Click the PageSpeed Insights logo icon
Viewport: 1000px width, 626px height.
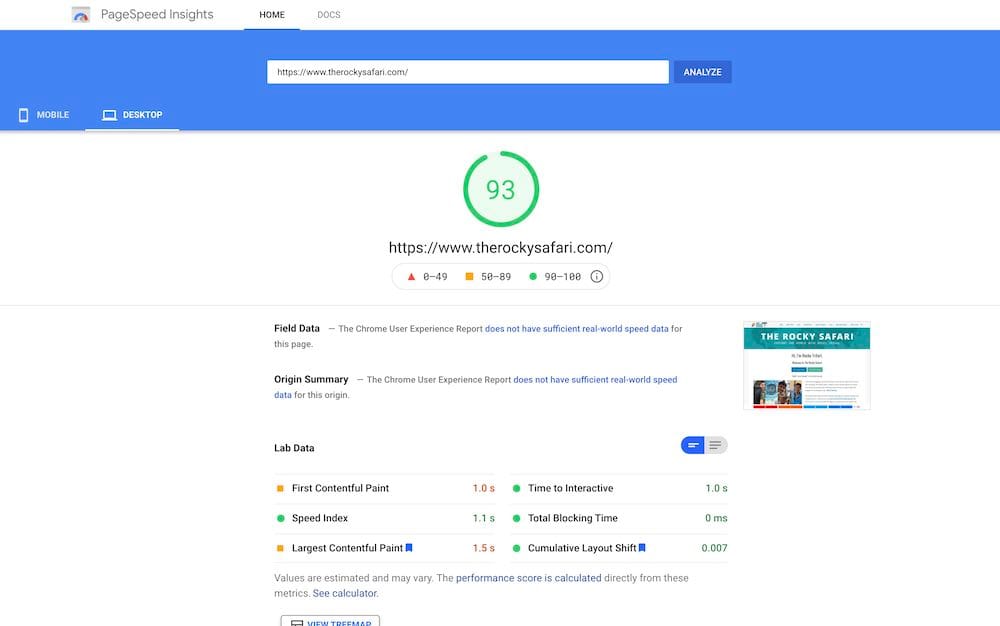pos(80,15)
